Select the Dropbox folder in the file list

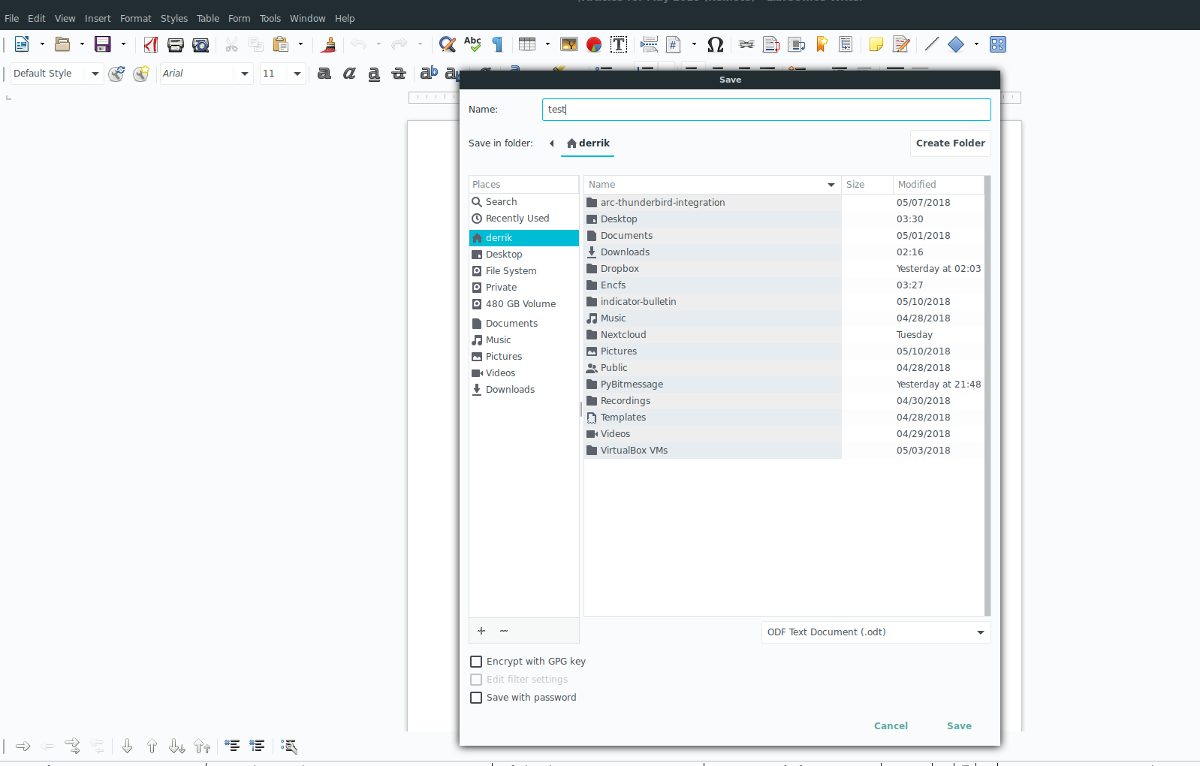[x=620, y=268]
